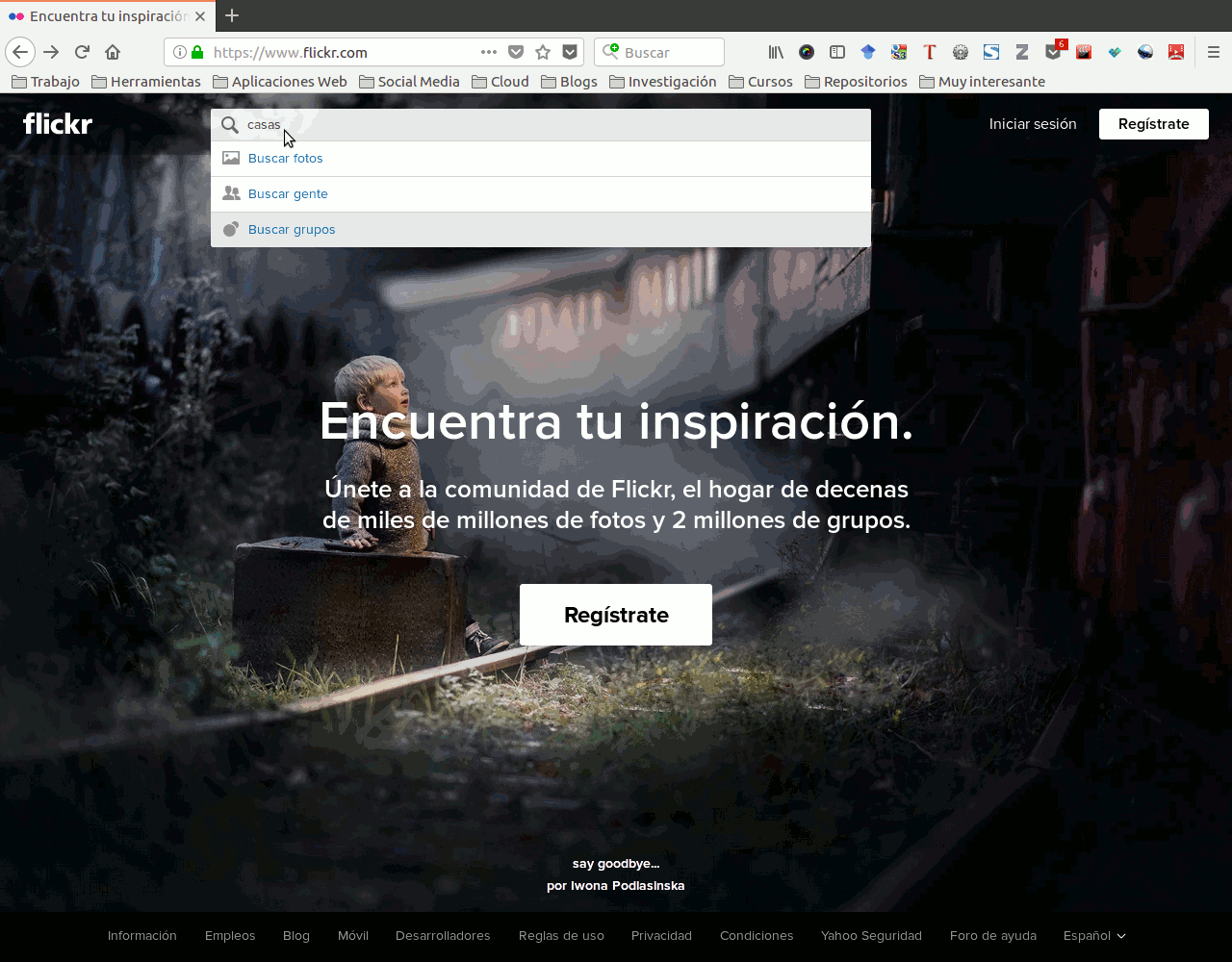1232x962 pixels.
Task: Open photo credit say goodbye... link
Action: pyautogui.click(x=616, y=864)
